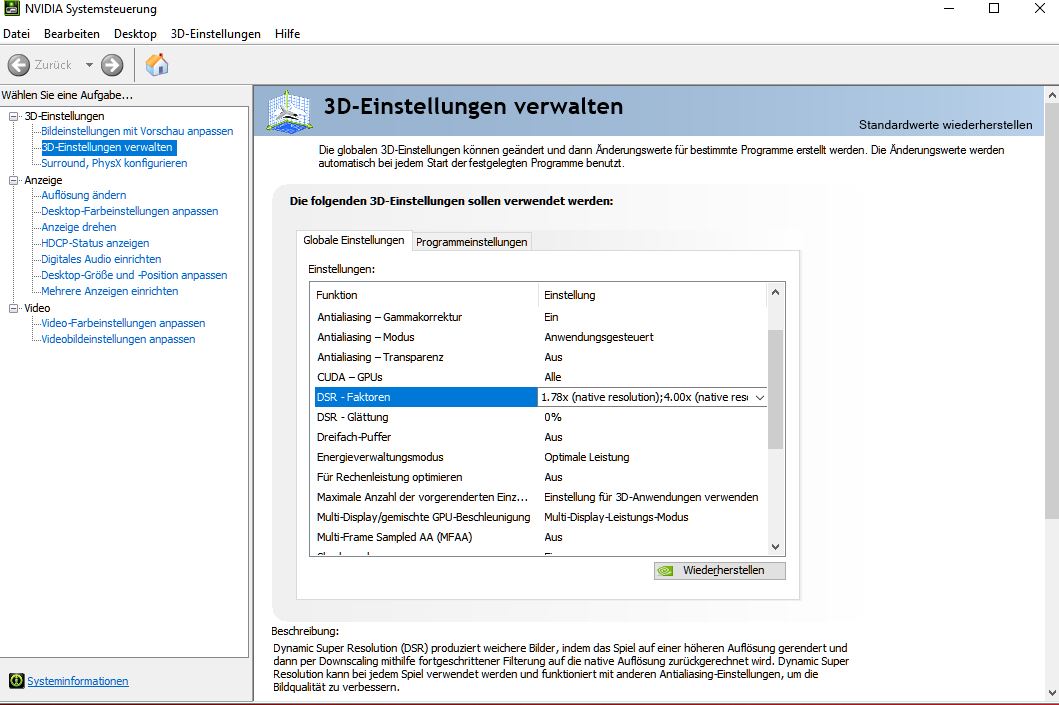Screen dimensions: 1059x705
Task: Select the Energieverwaltungsmodus row
Action: point(540,457)
